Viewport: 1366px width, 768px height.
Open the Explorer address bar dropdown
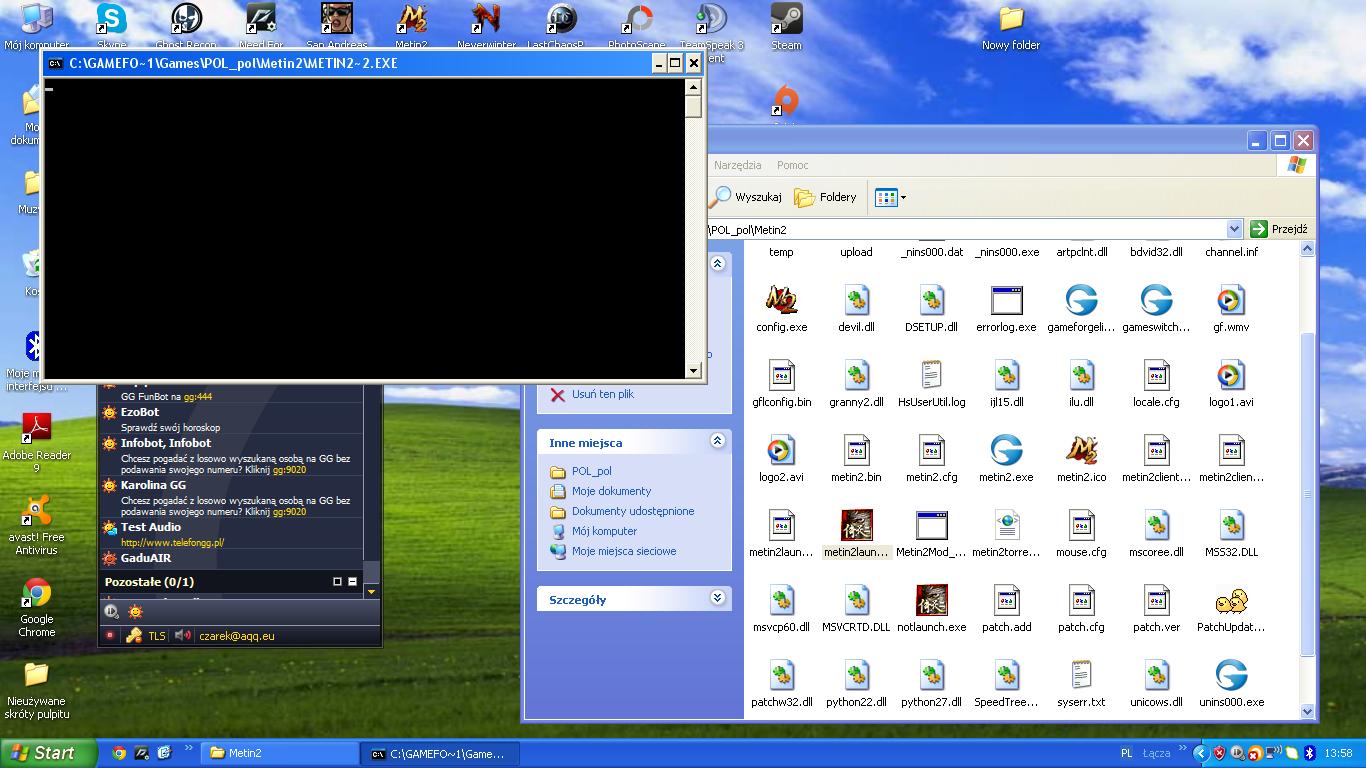tap(1234, 229)
